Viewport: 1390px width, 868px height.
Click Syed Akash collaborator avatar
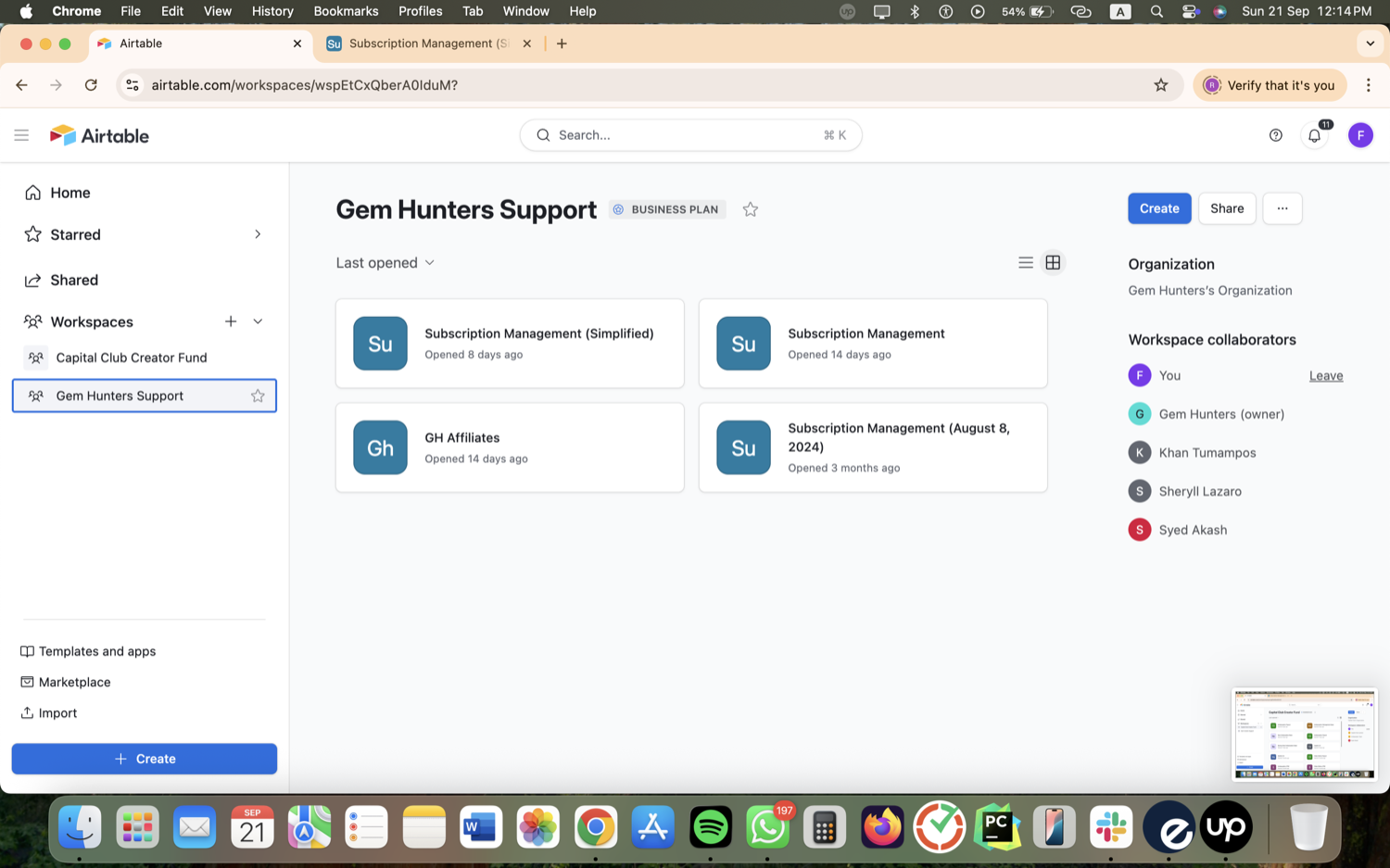pos(1140,530)
